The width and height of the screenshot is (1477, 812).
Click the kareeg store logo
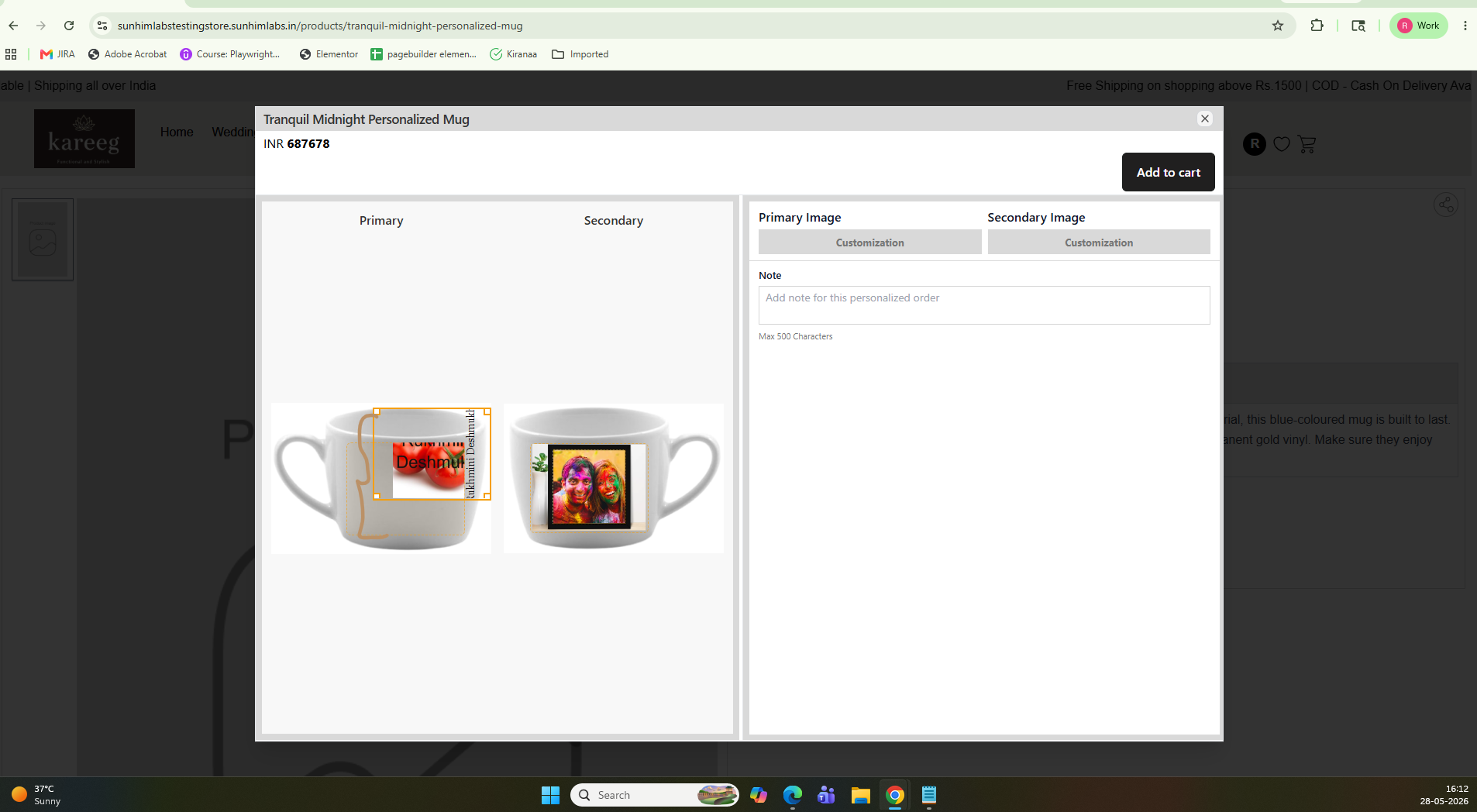coord(84,139)
